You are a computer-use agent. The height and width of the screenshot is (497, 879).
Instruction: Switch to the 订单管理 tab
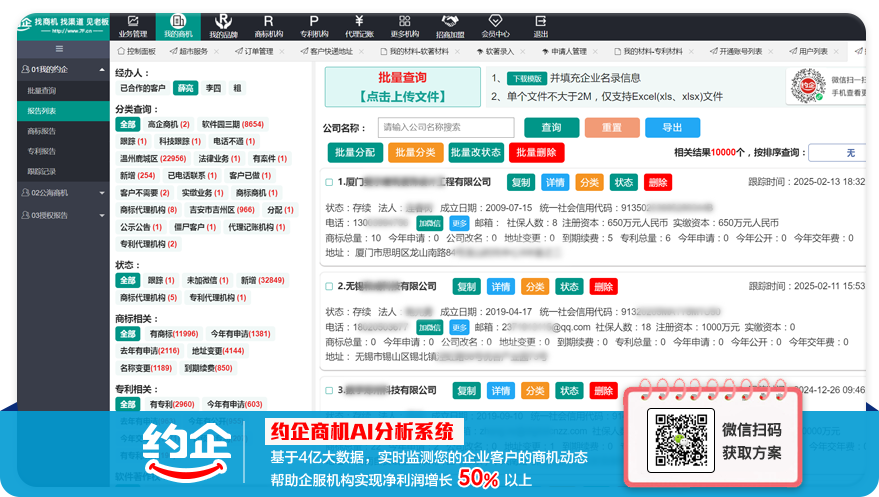(x=254, y=52)
